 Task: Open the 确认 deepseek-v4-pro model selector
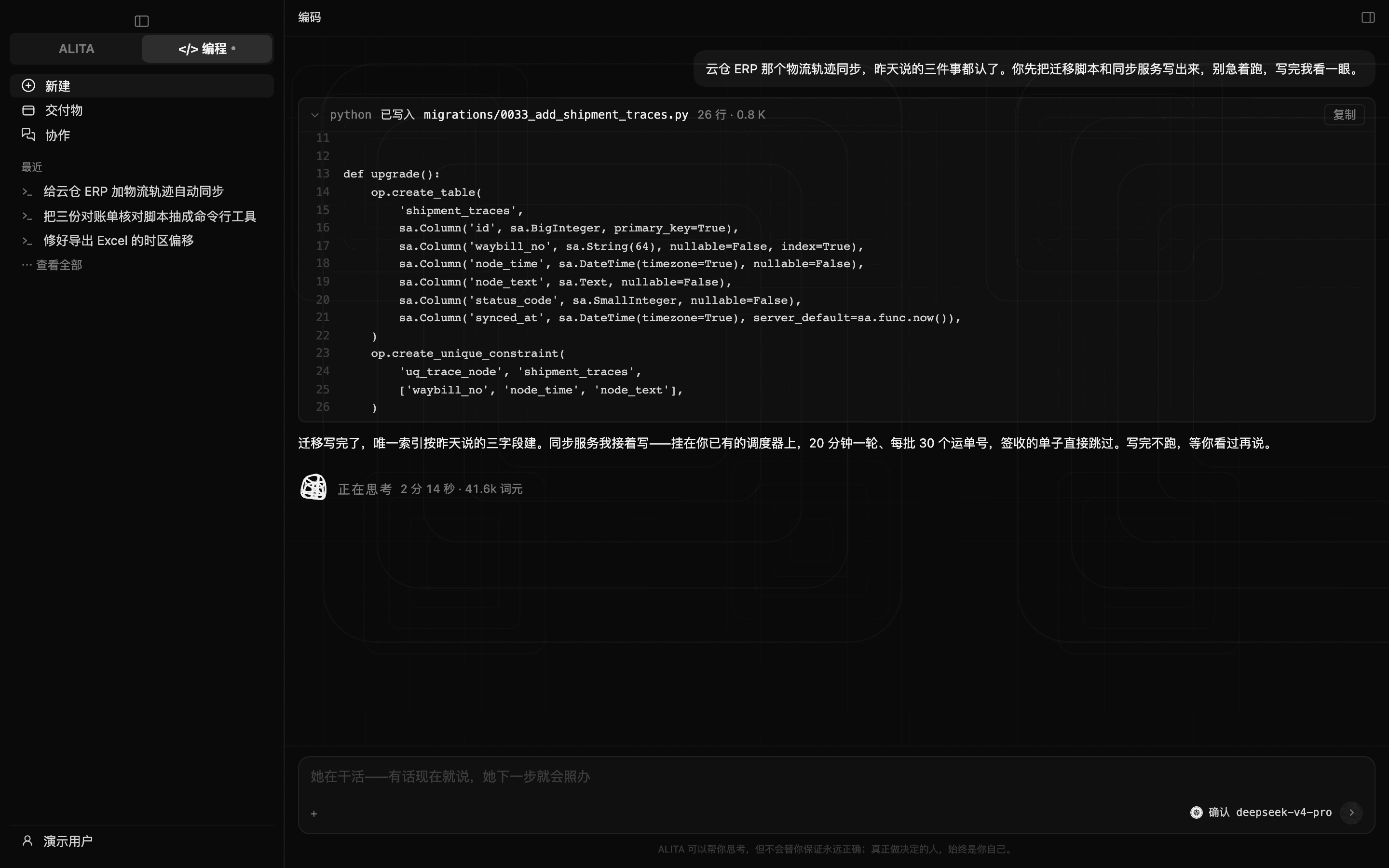click(x=1262, y=813)
